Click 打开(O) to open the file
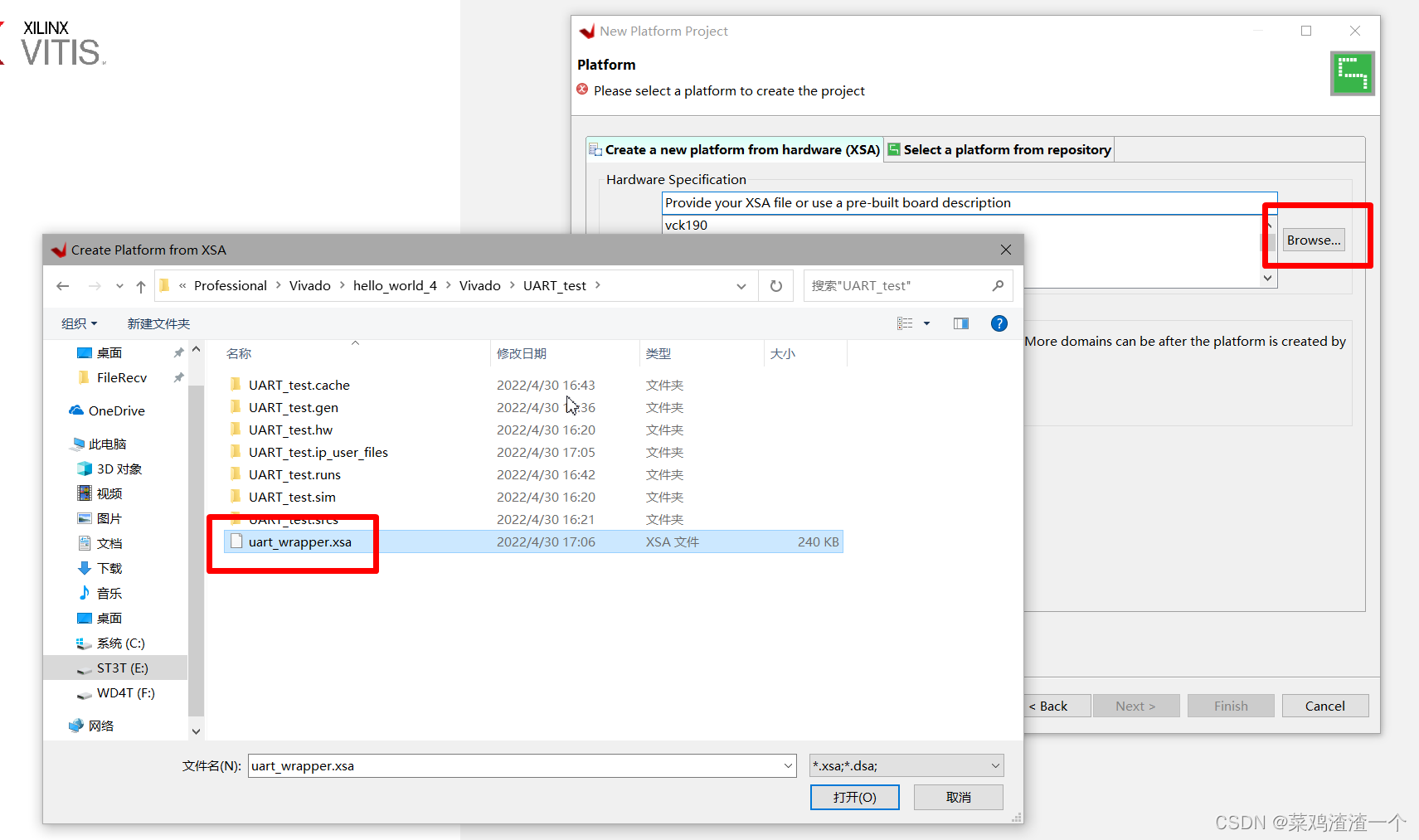 pos(855,797)
